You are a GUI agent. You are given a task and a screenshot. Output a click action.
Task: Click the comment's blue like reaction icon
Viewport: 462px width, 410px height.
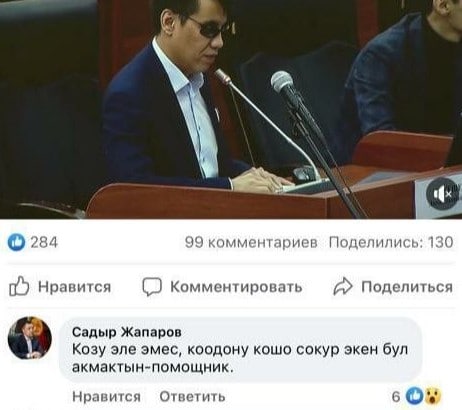click(x=415, y=396)
